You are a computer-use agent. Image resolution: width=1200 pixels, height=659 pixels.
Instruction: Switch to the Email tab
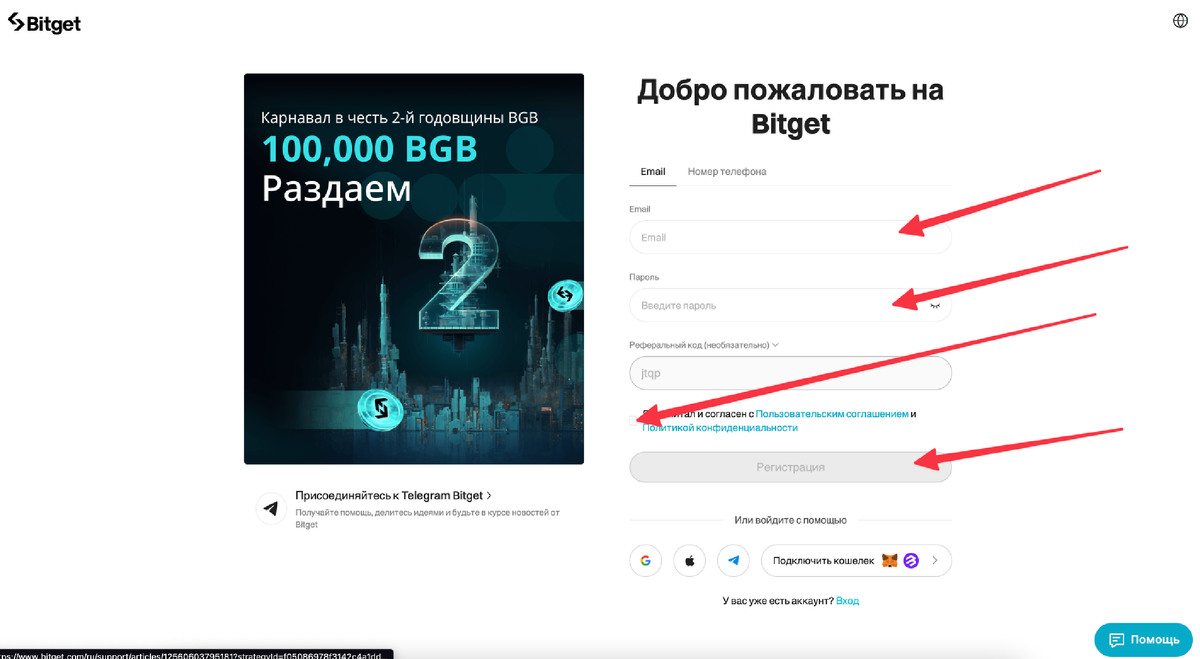pos(653,172)
